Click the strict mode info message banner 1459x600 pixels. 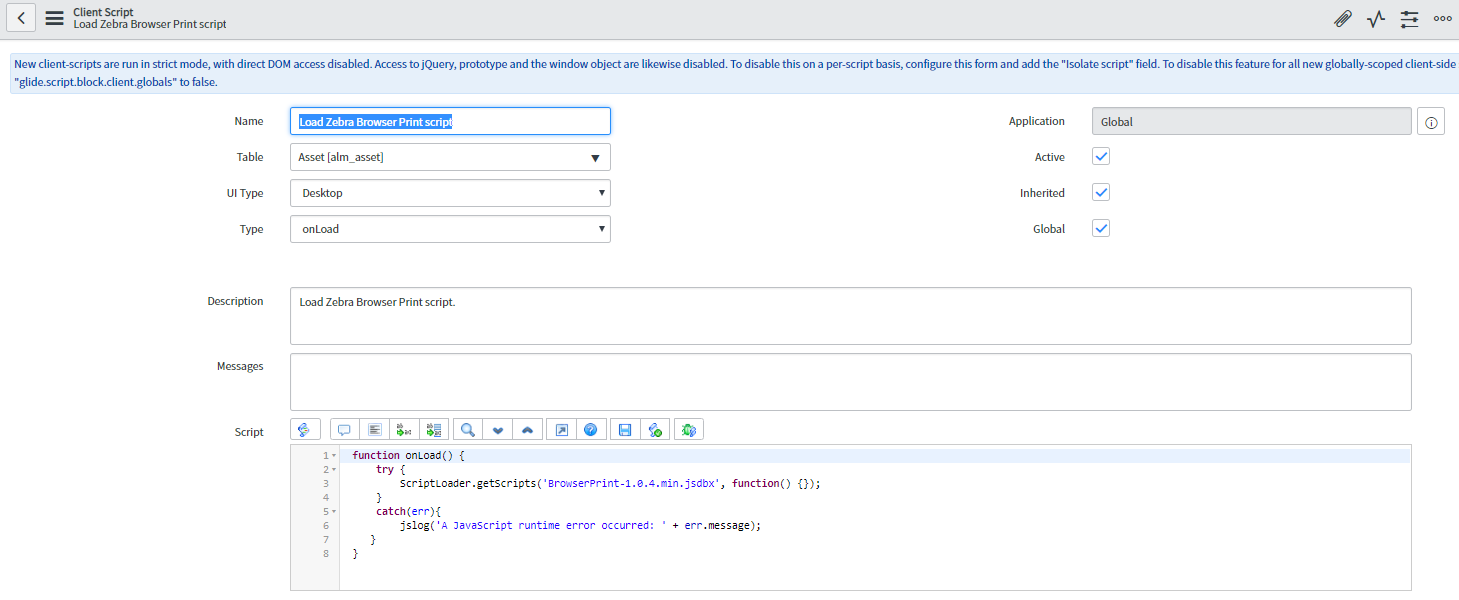734,73
